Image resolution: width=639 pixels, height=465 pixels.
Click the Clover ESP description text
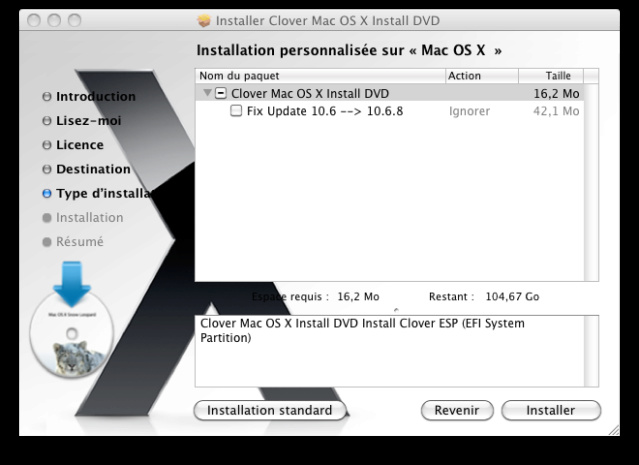[362, 331]
